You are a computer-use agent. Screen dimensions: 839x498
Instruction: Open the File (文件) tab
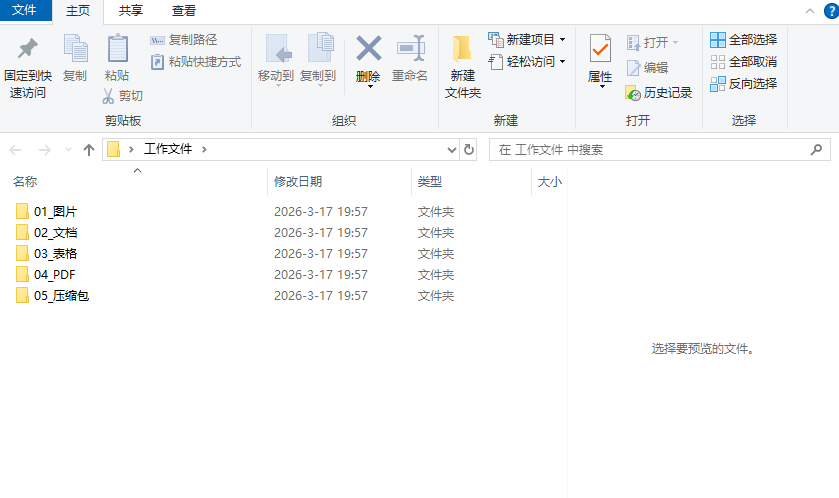[x=25, y=10]
